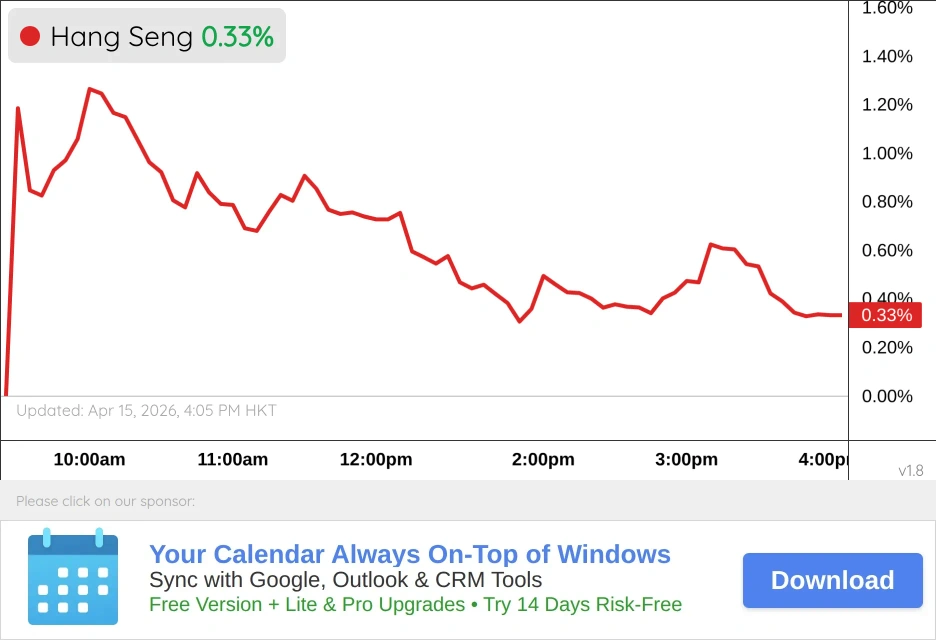Click the red Hang Seng legend dot
This screenshot has height=640, width=936.
click(30, 37)
